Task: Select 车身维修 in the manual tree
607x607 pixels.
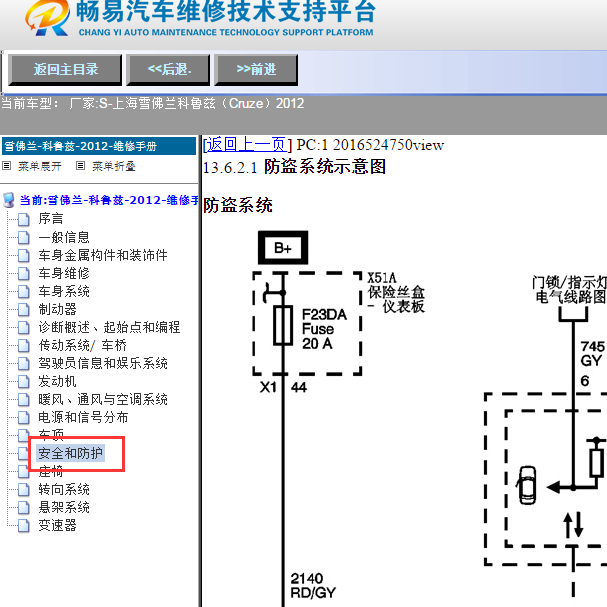Action: 64,273
